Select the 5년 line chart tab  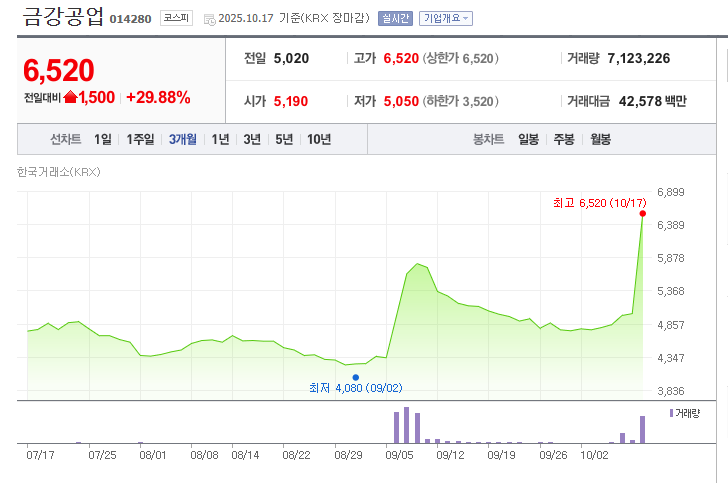[284, 139]
